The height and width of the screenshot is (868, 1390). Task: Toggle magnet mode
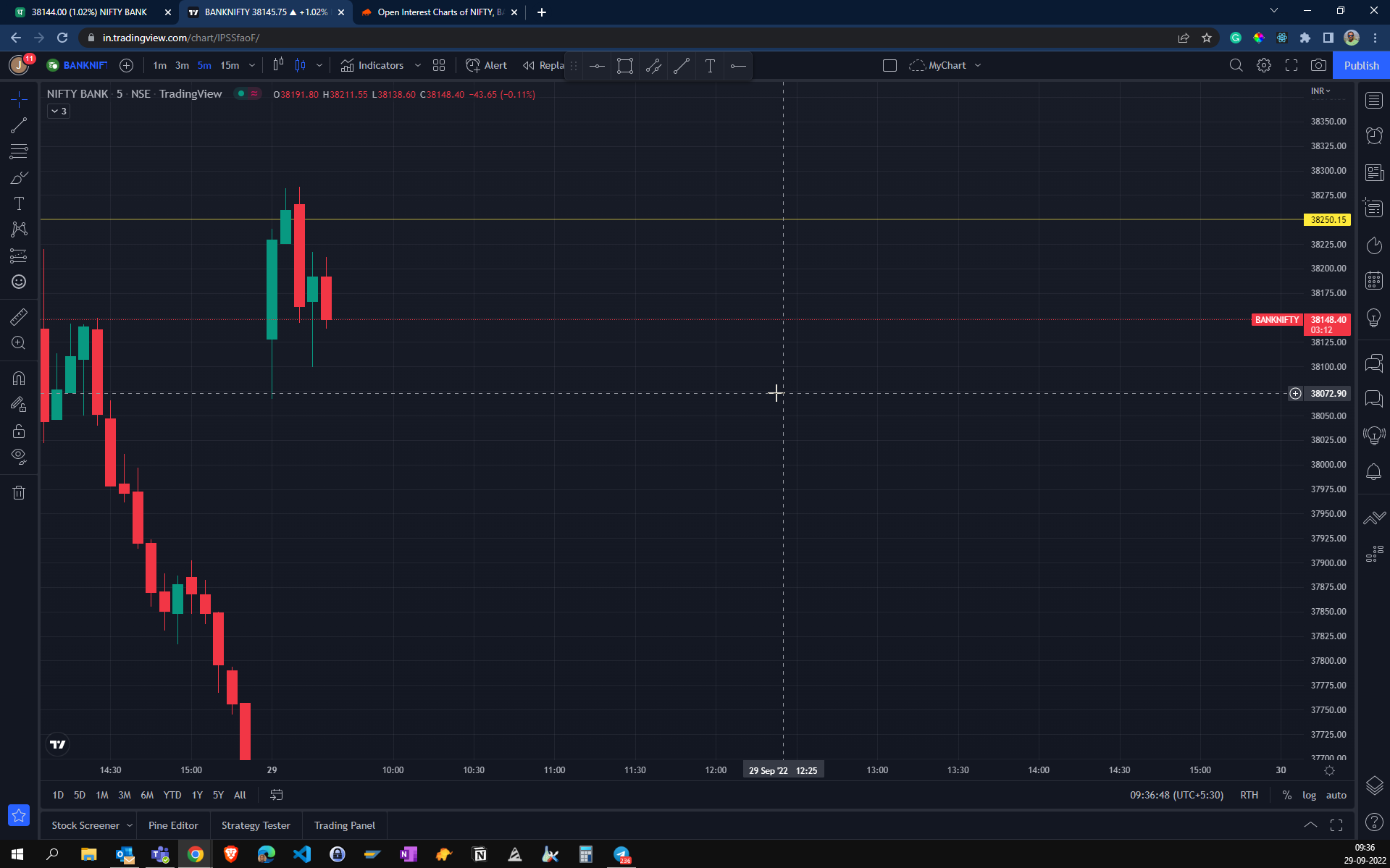(19, 378)
